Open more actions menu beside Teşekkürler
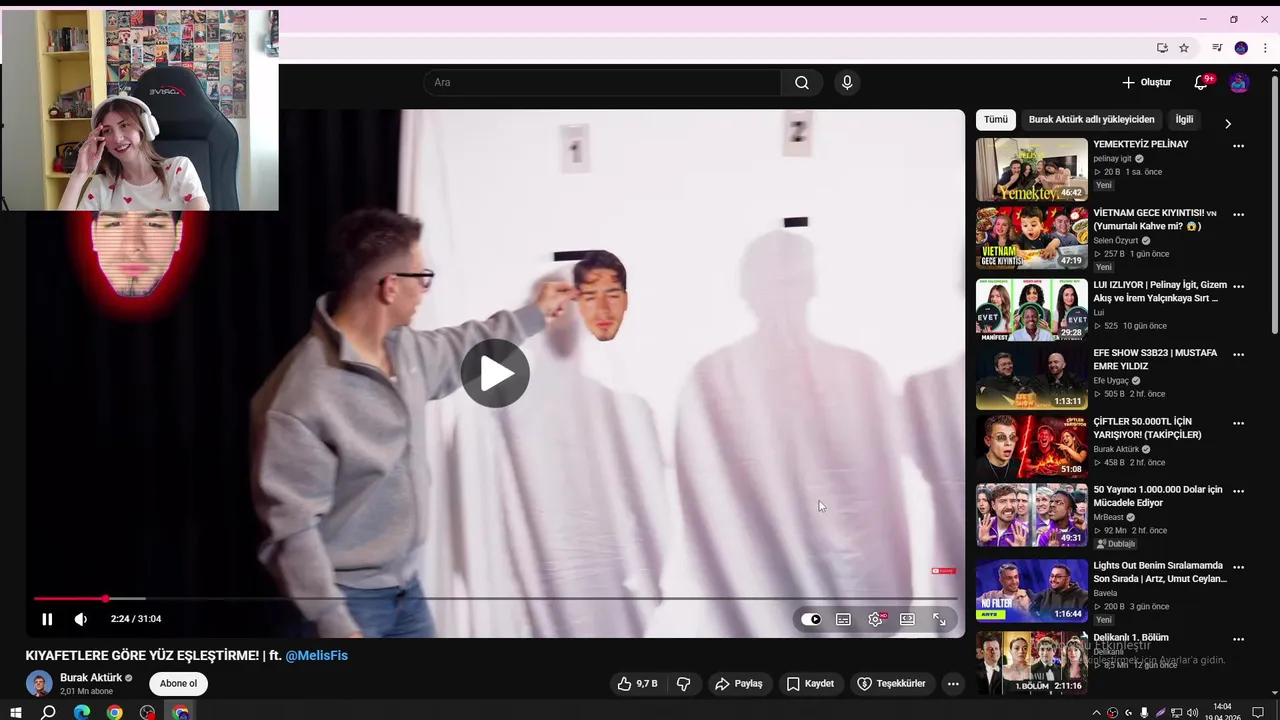Viewport: 1280px width, 720px height. pos(953,684)
